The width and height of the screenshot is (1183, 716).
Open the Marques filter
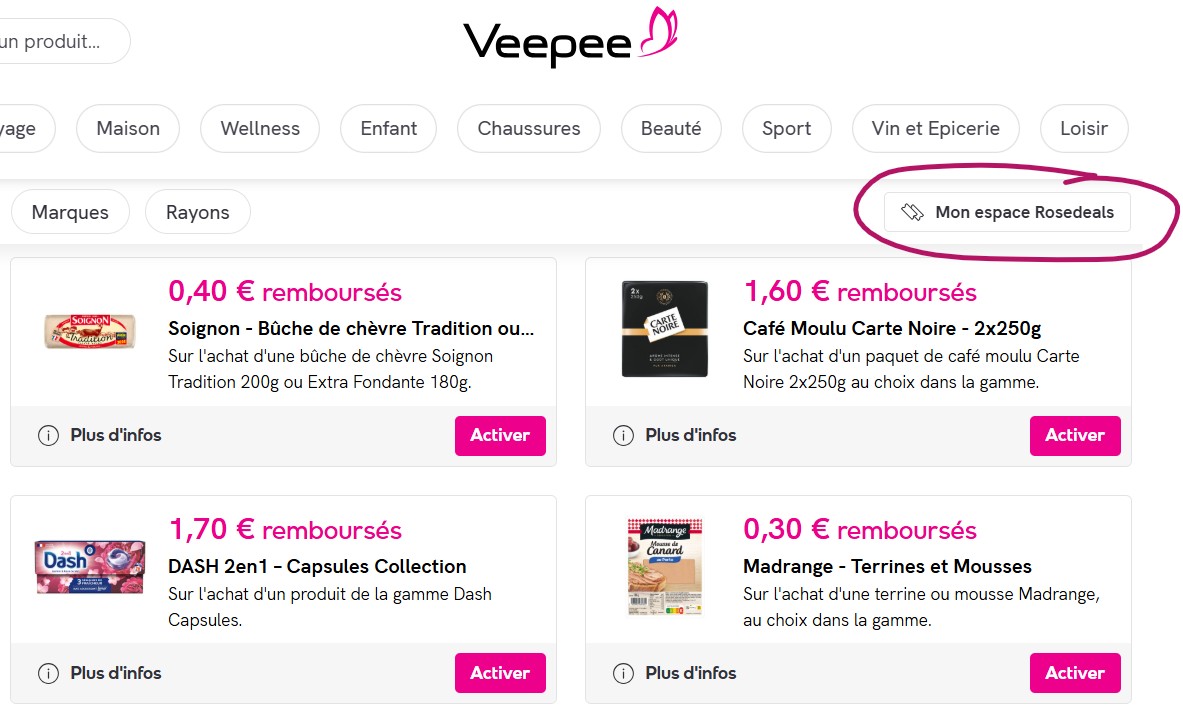click(x=70, y=211)
